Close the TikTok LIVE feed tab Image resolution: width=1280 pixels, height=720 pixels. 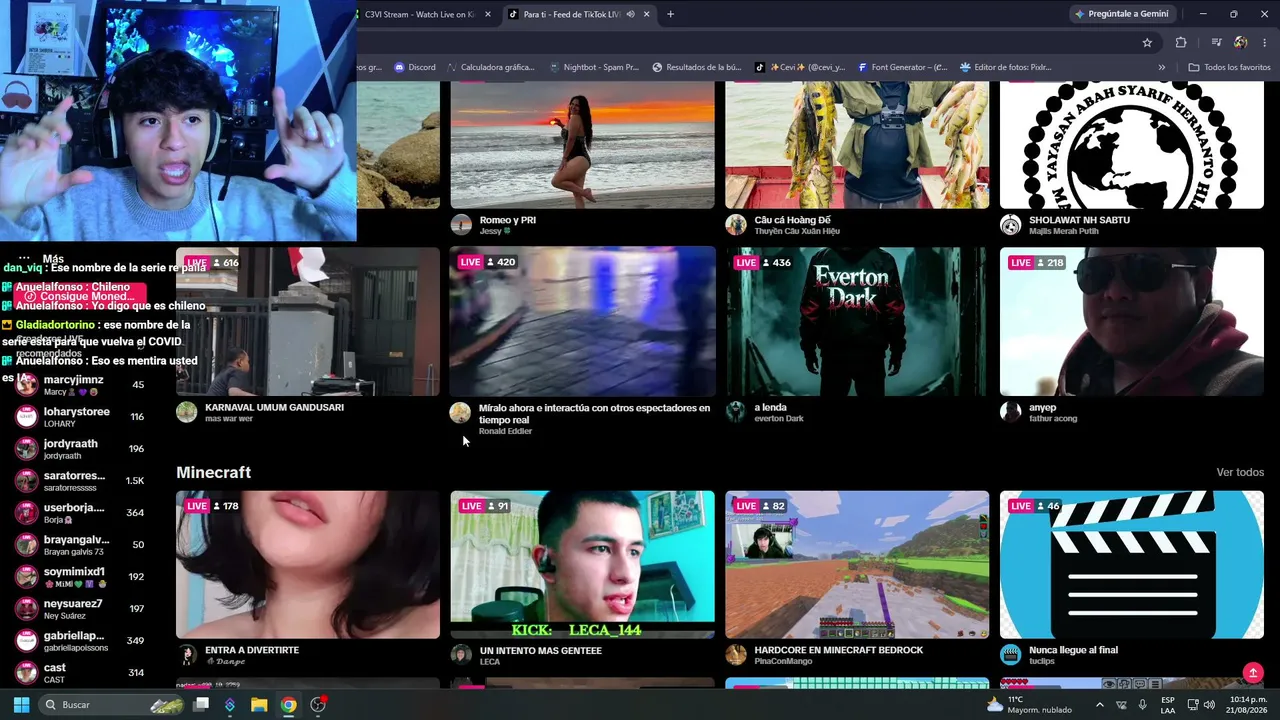[x=647, y=14]
